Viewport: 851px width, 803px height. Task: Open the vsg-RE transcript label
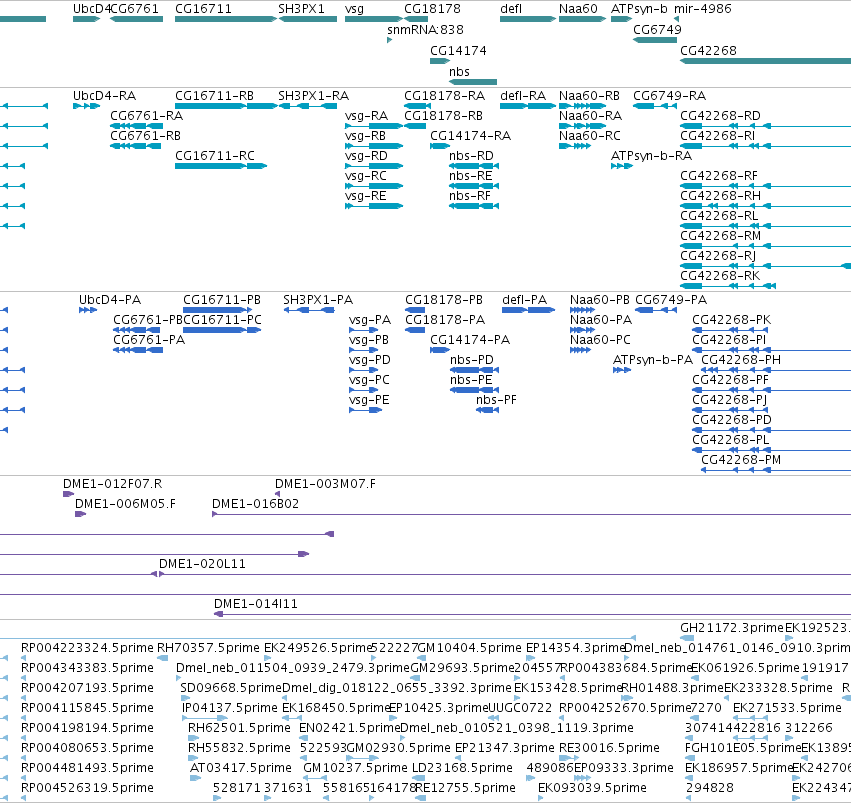point(366,196)
